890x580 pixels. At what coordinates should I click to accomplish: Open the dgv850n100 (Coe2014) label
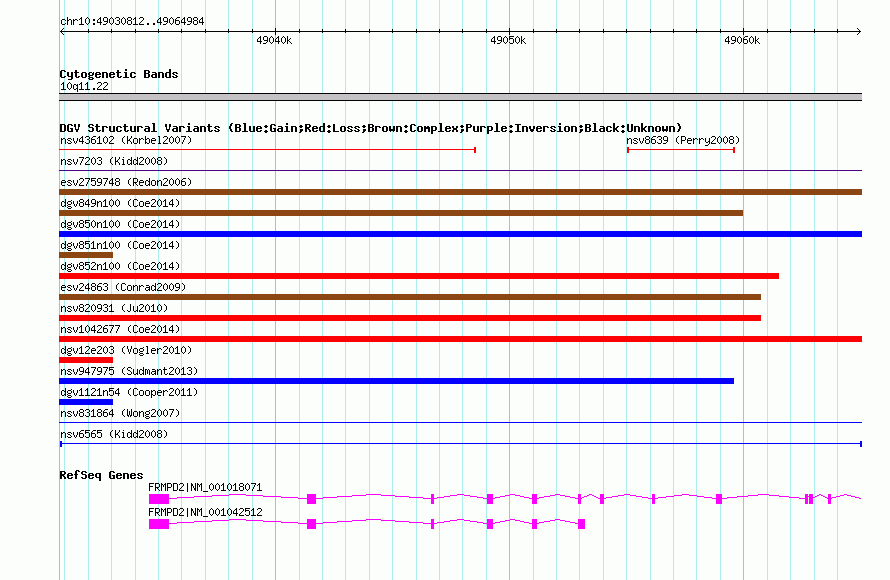tap(120, 224)
